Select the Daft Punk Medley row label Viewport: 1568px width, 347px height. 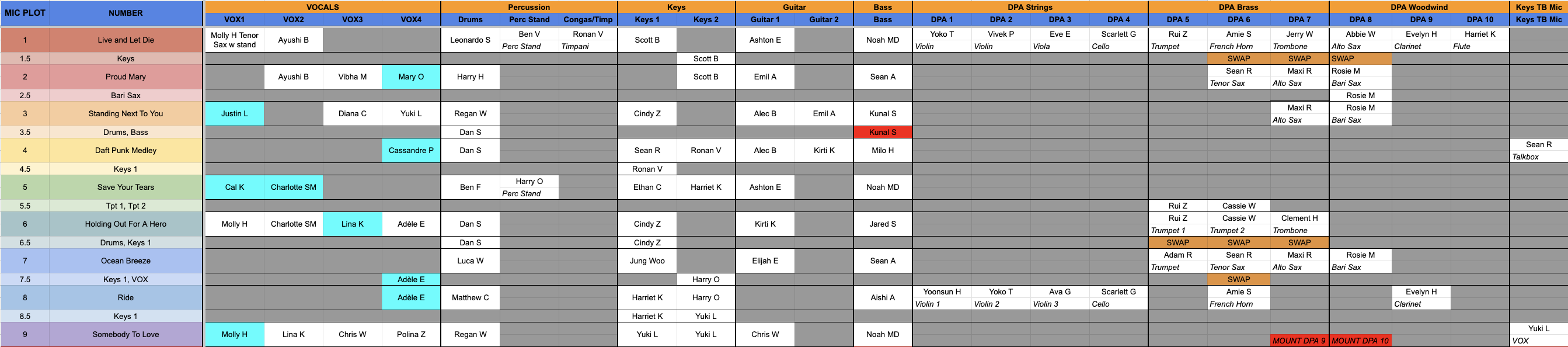(x=126, y=150)
